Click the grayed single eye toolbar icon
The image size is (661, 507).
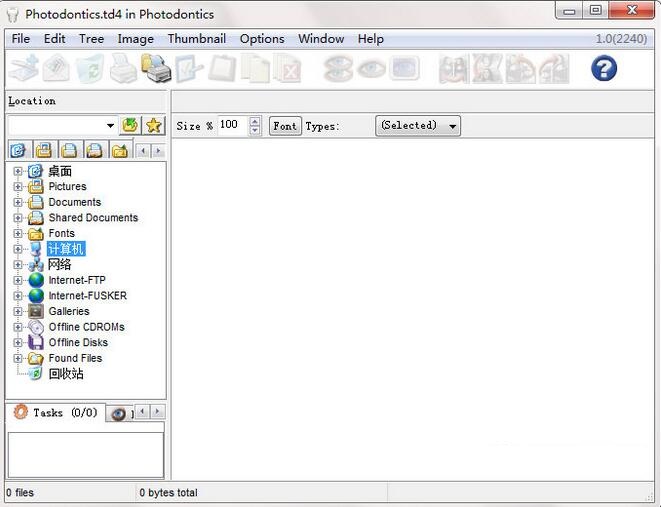[371, 68]
